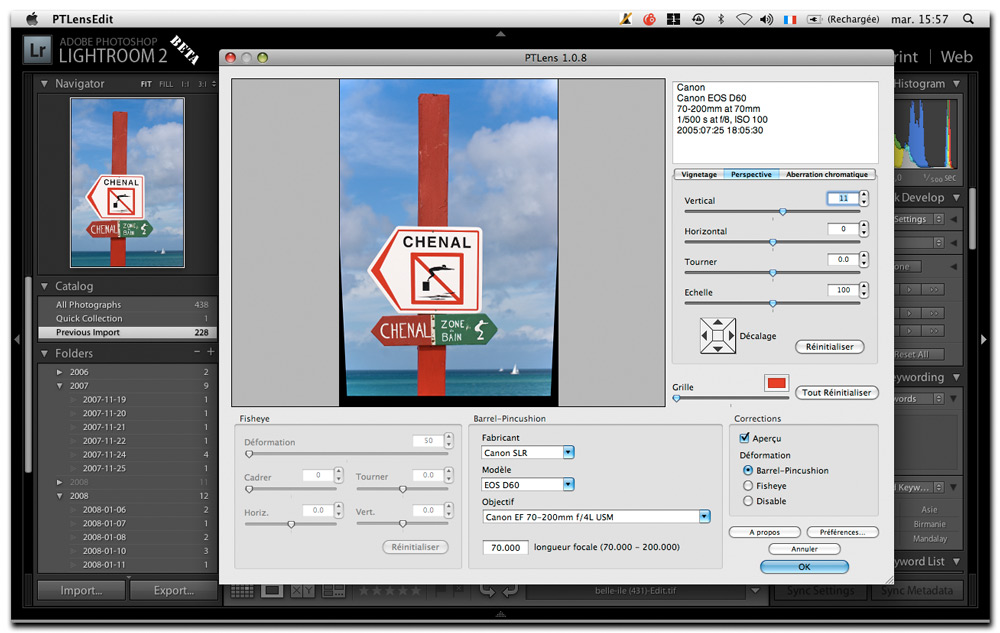Open the Objectif lens dropdown
The image size is (1000, 633).
click(x=704, y=516)
